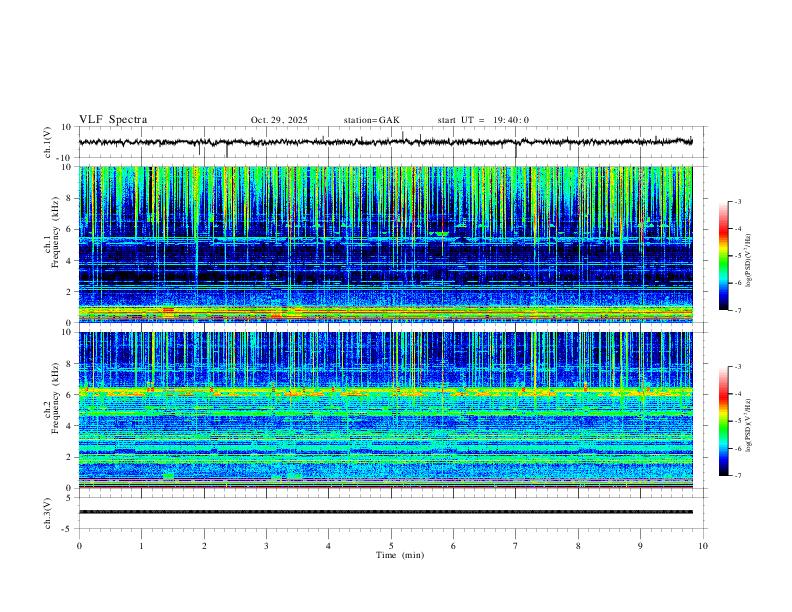Click the time axis tick label "5"
This screenshot has width=792, height=612.
(x=391, y=546)
